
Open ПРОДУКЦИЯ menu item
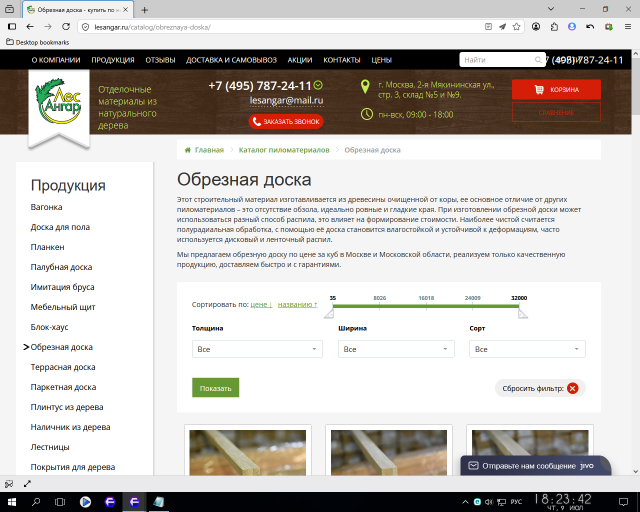coord(113,60)
